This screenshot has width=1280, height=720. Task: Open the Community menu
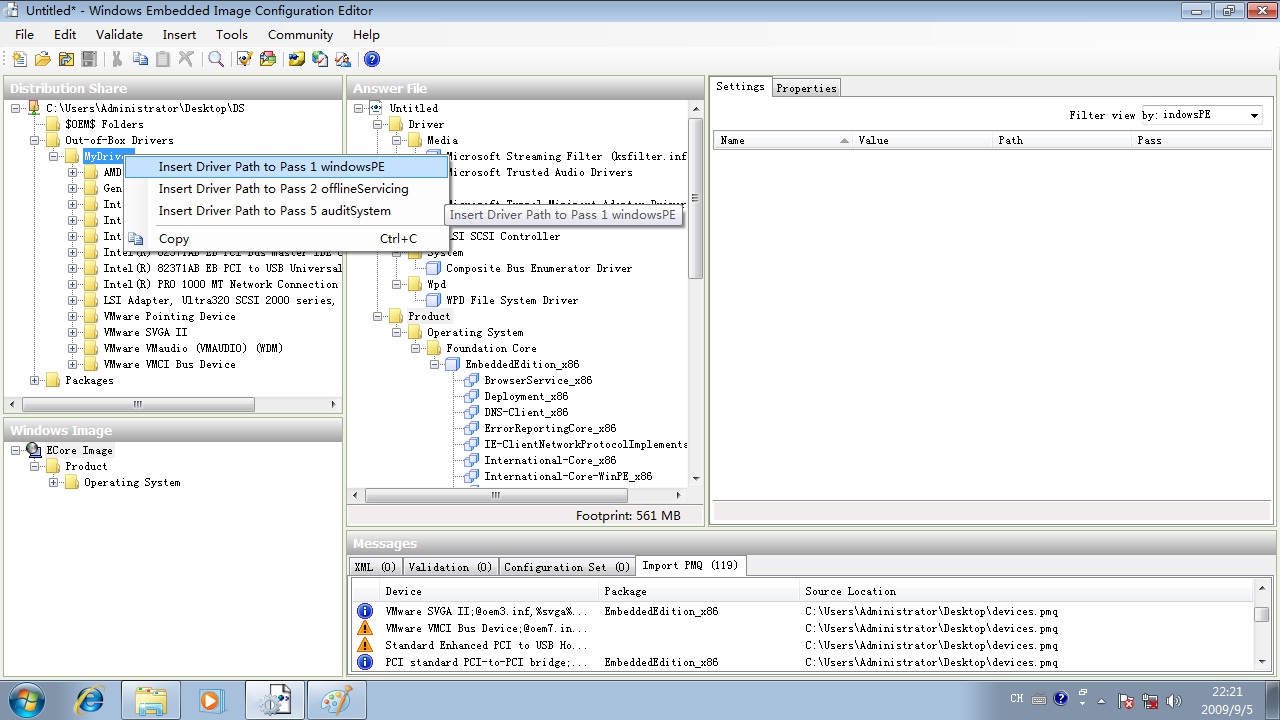[300, 35]
